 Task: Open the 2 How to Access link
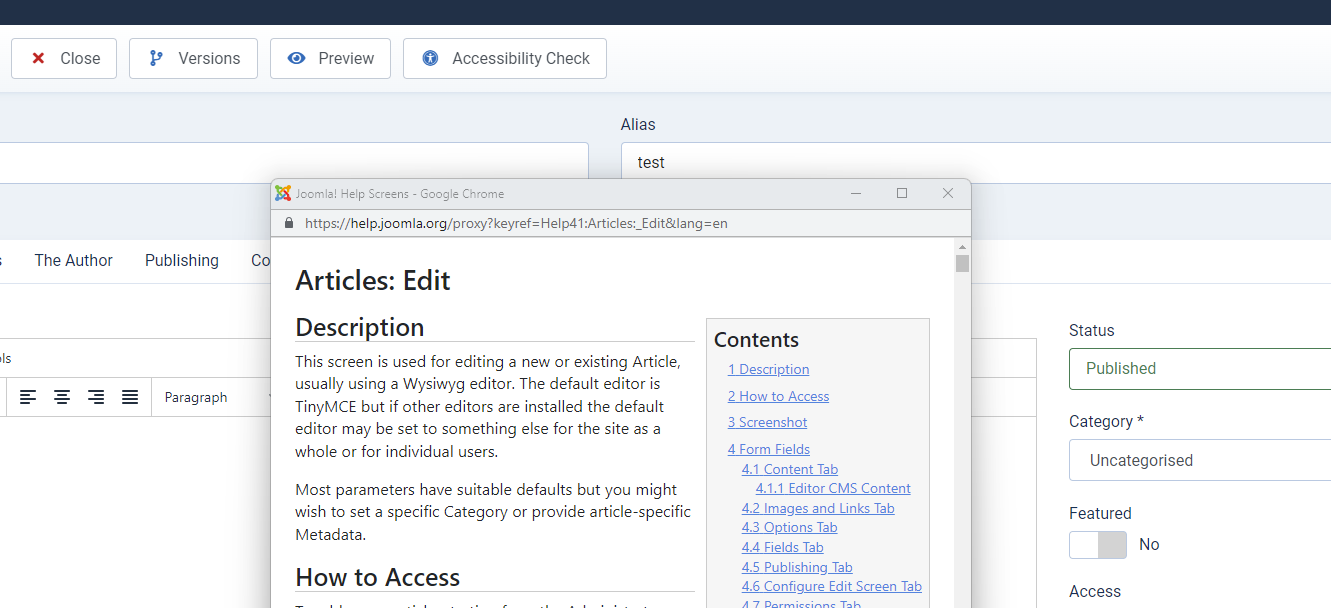[x=778, y=396]
